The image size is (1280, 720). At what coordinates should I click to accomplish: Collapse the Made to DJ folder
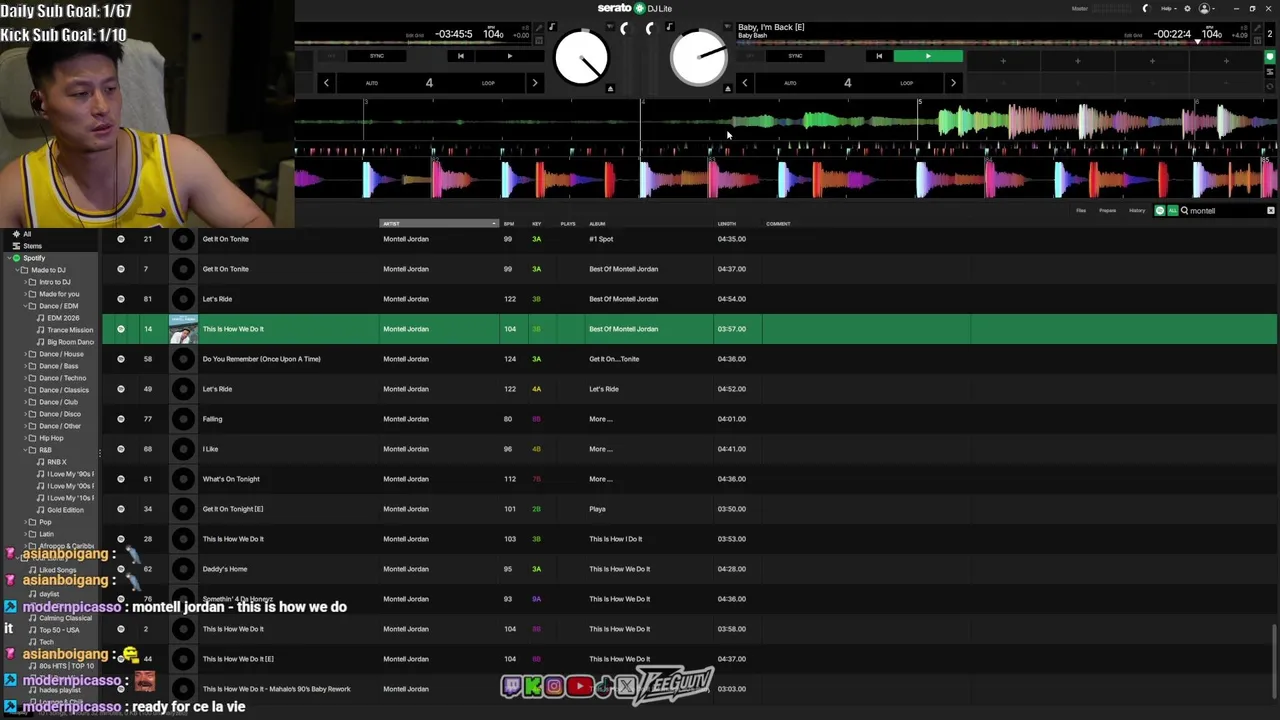(x=16, y=270)
